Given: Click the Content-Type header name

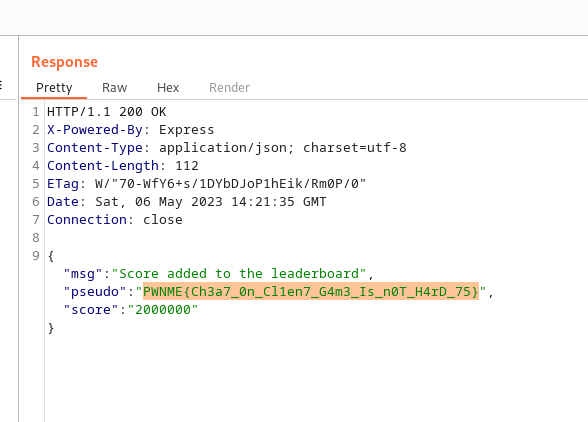Looking at the screenshot, I should 94,148.
